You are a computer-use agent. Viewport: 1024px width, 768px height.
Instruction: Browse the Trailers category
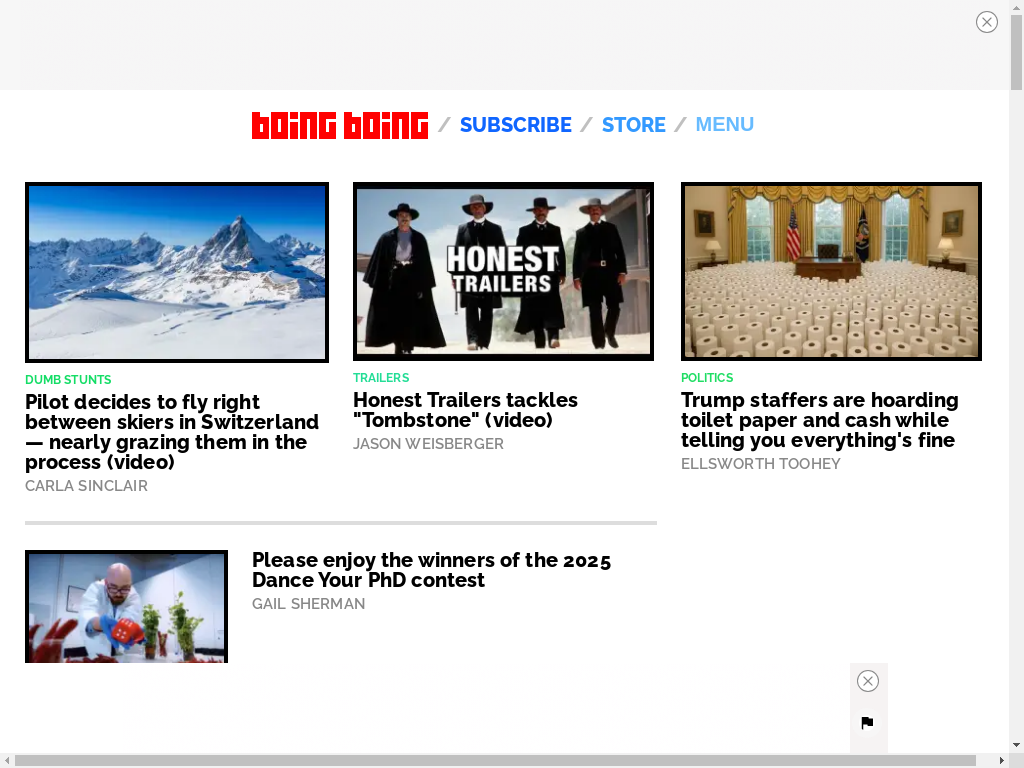[x=381, y=378]
